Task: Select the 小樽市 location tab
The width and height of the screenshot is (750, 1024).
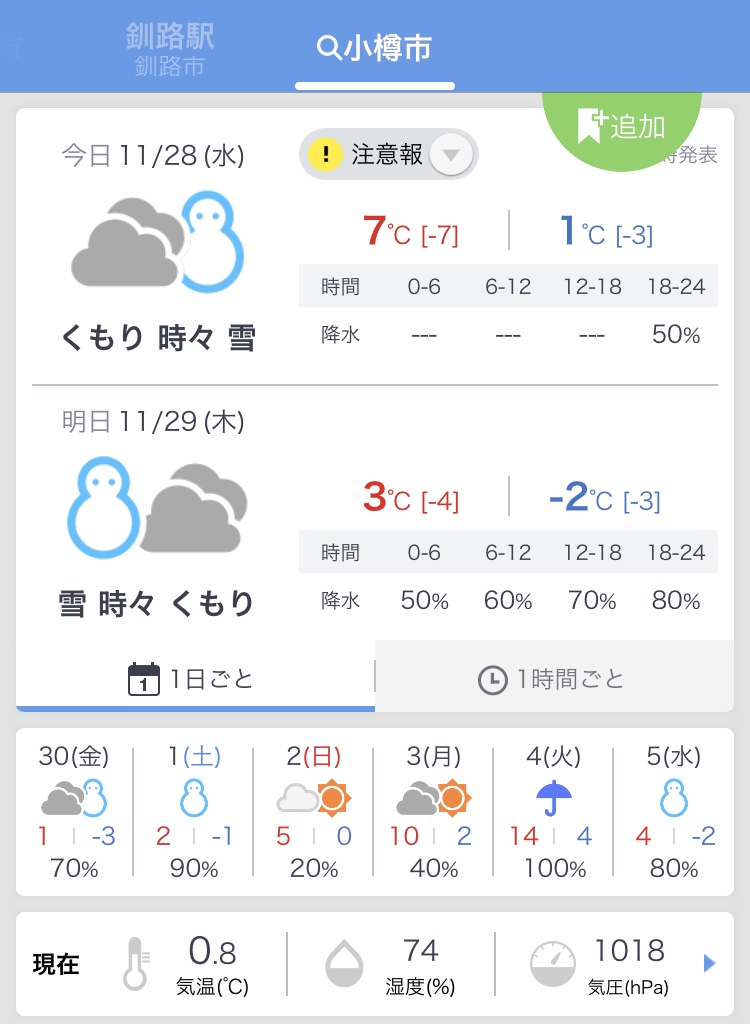Action: click(375, 48)
